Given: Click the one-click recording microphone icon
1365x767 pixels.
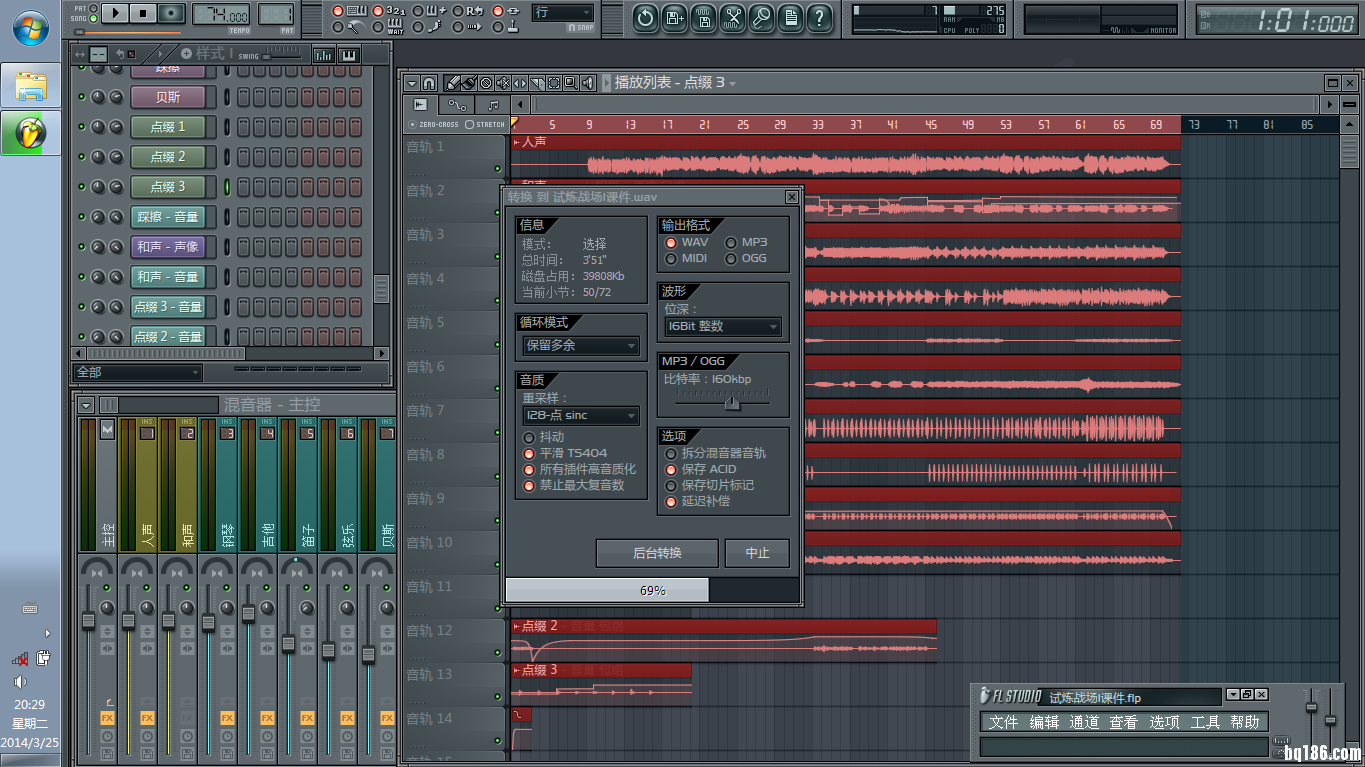Looking at the screenshot, I should [762, 16].
